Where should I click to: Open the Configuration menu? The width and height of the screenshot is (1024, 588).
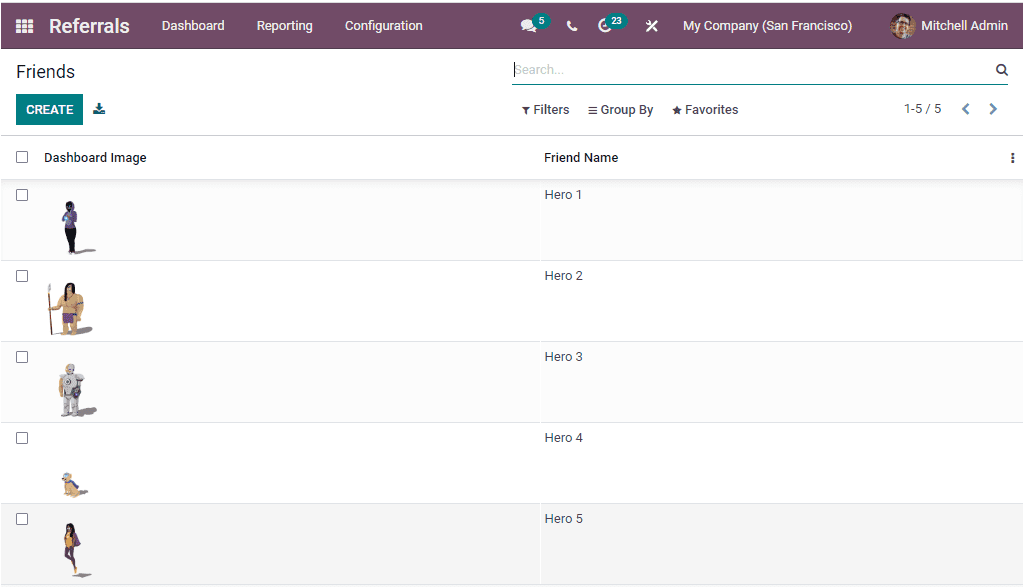click(x=383, y=25)
